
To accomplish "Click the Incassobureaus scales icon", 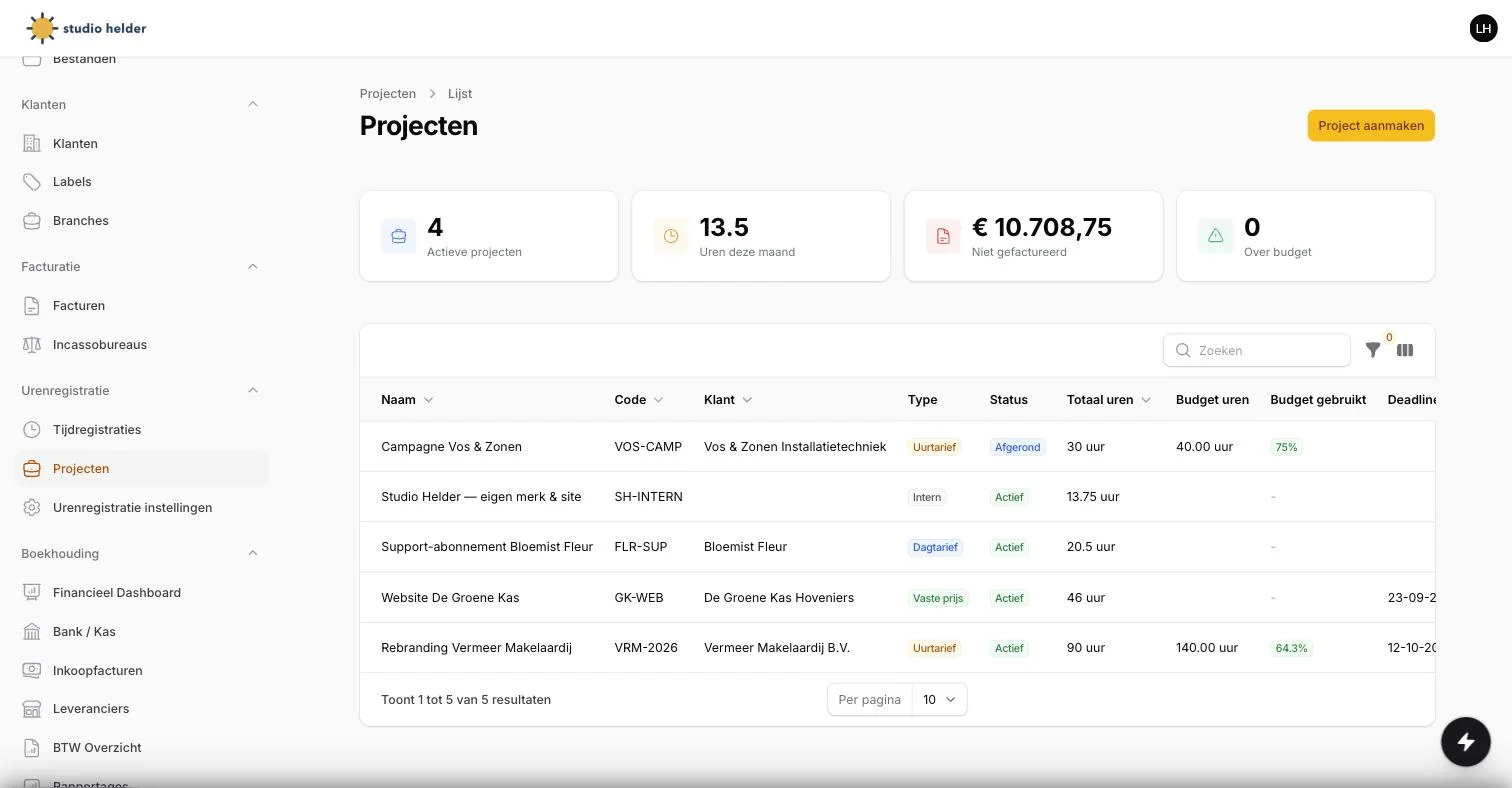I will (x=32, y=345).
